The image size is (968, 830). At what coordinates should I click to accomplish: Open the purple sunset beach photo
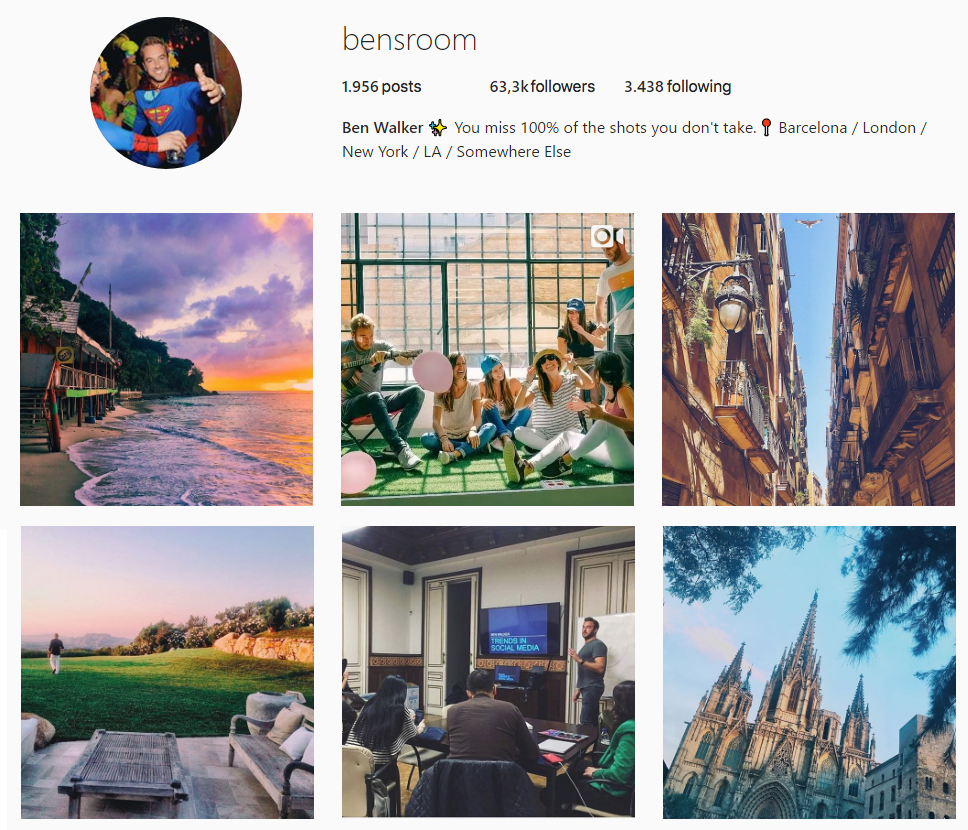tap(167, 359)
